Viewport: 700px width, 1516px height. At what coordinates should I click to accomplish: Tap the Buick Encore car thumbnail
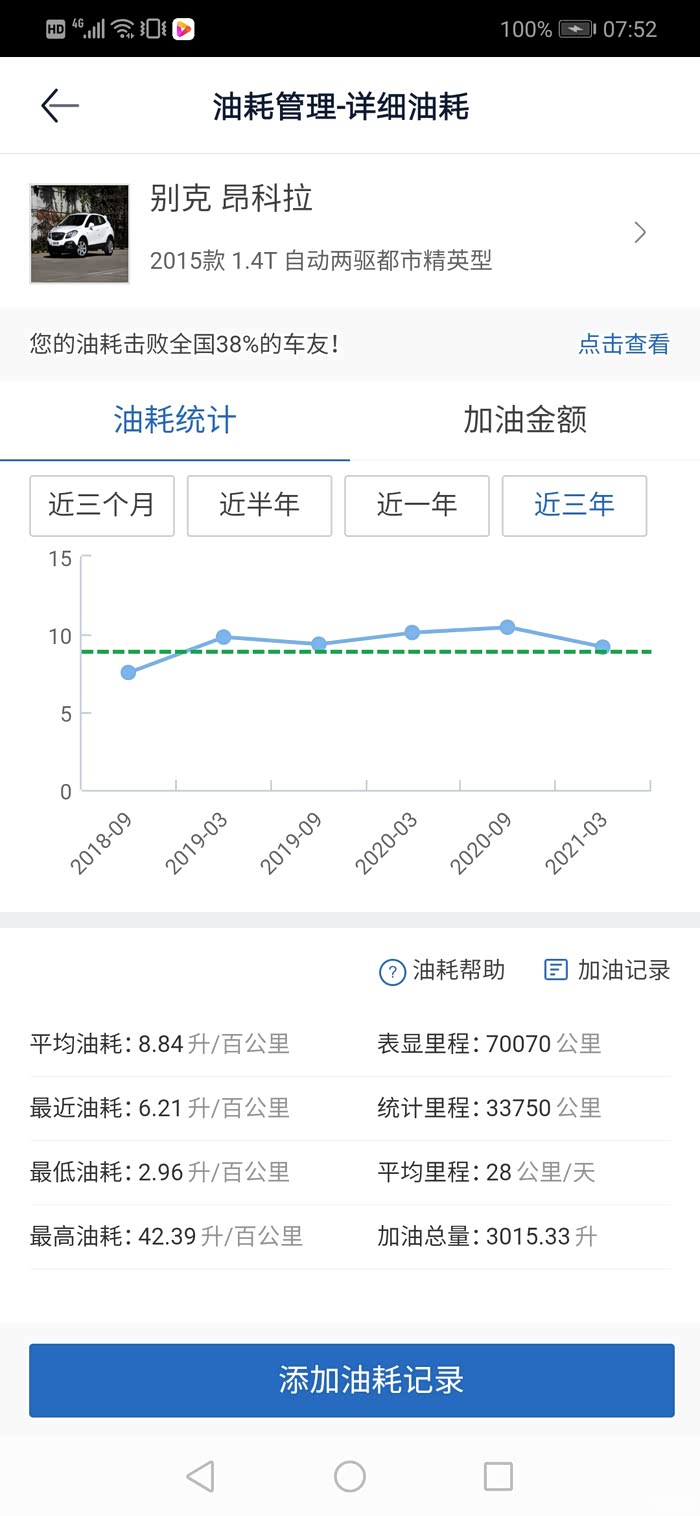pos(80,233)
